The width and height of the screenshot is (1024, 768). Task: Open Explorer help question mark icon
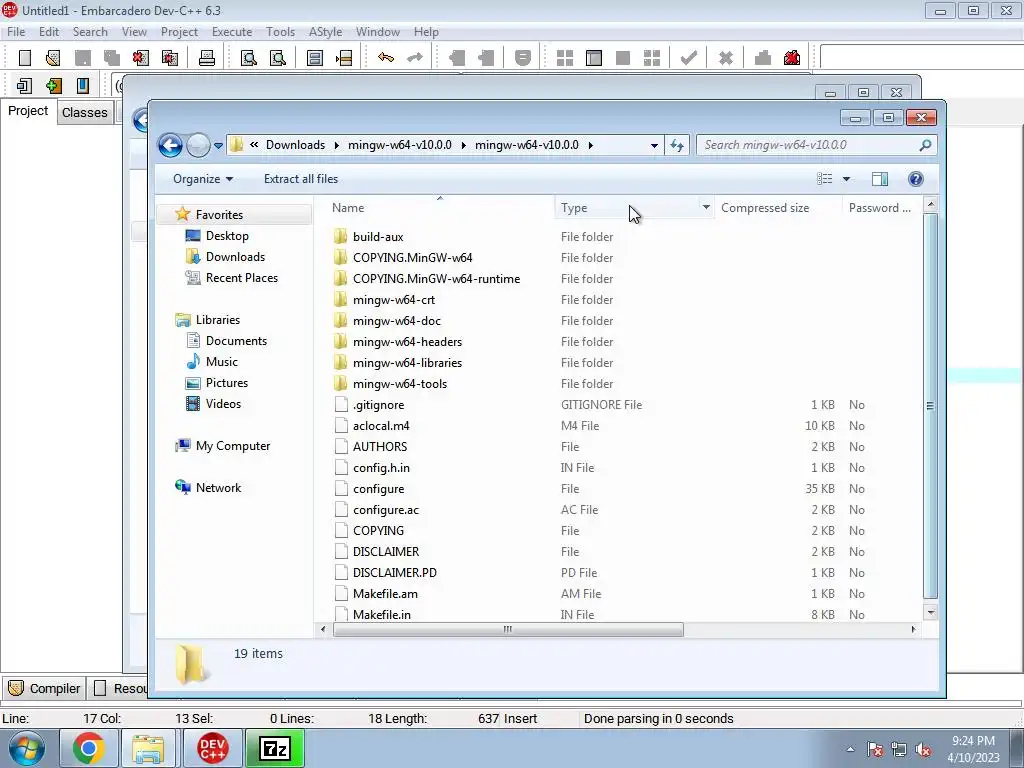(916, 179)
